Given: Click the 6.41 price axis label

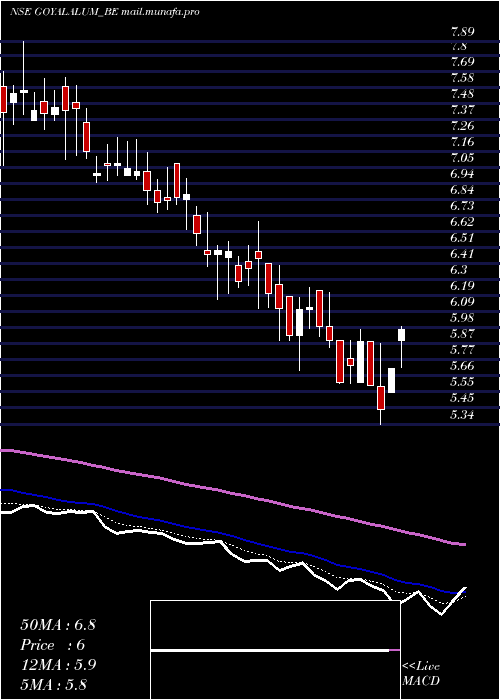Looking at the screenshot, I should [462, 254].
